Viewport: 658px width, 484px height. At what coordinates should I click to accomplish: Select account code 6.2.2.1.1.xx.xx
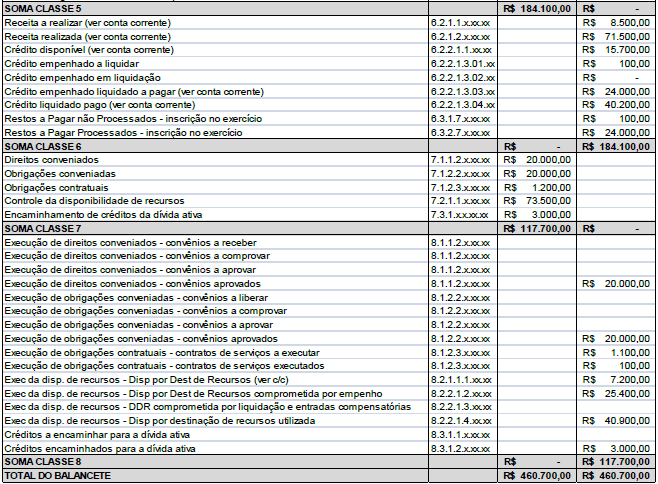click(x=460, y=49)
